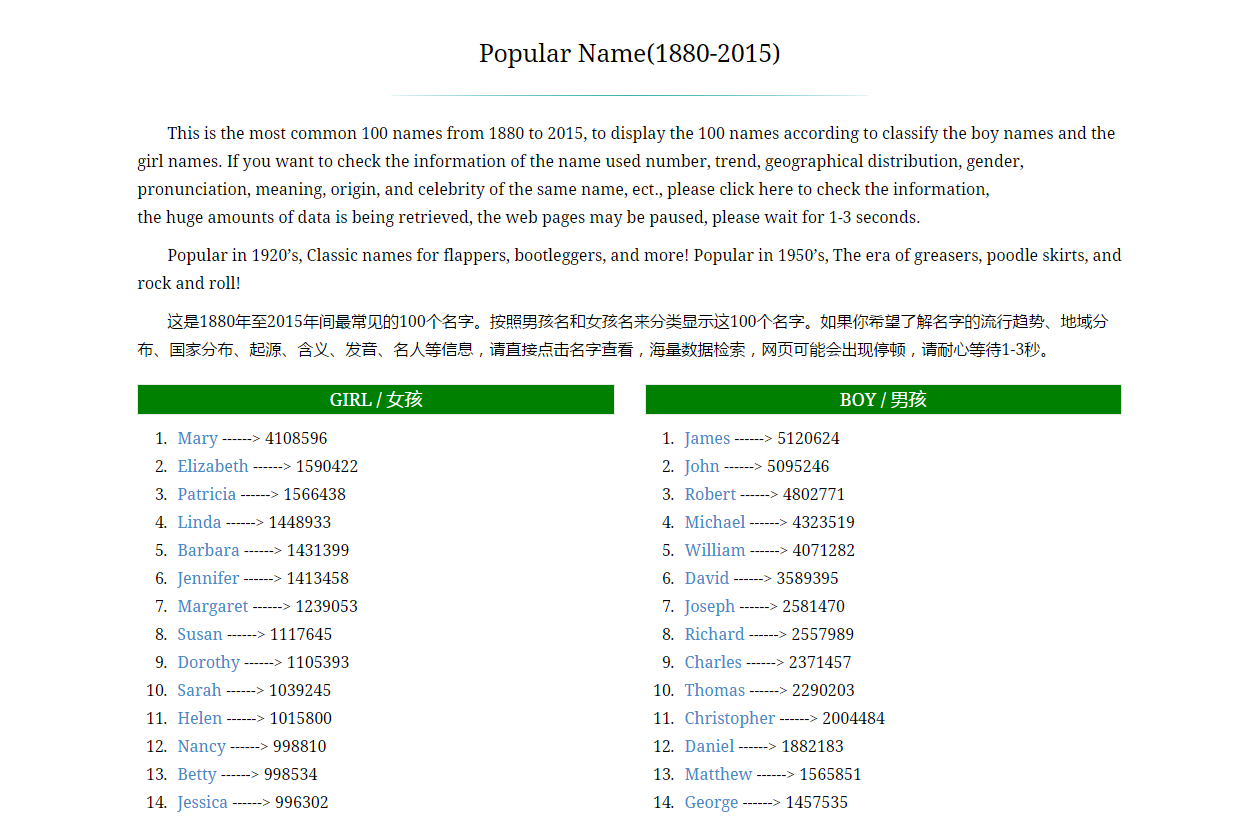Image resolution: width=1258 pixels, height=816 pixels.
Task: Click the Elizabeth name link
Action: coord(213,466)
